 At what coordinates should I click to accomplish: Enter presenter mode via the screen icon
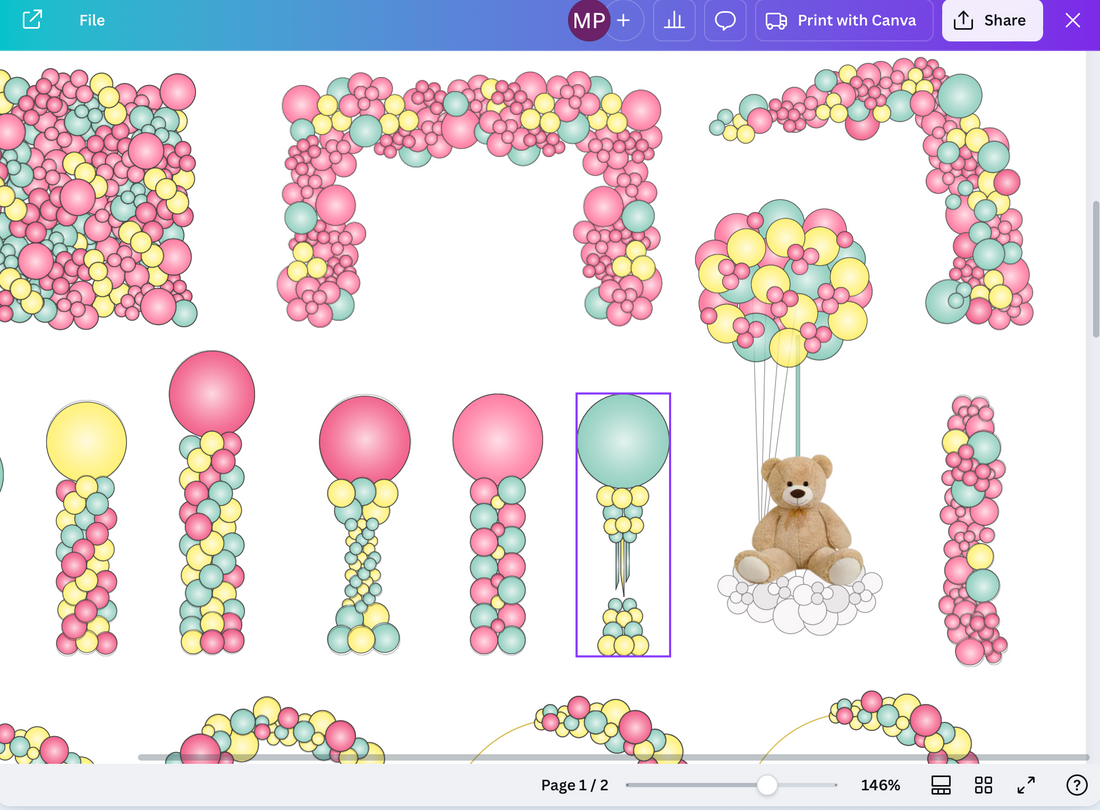(x=941, y=785)
